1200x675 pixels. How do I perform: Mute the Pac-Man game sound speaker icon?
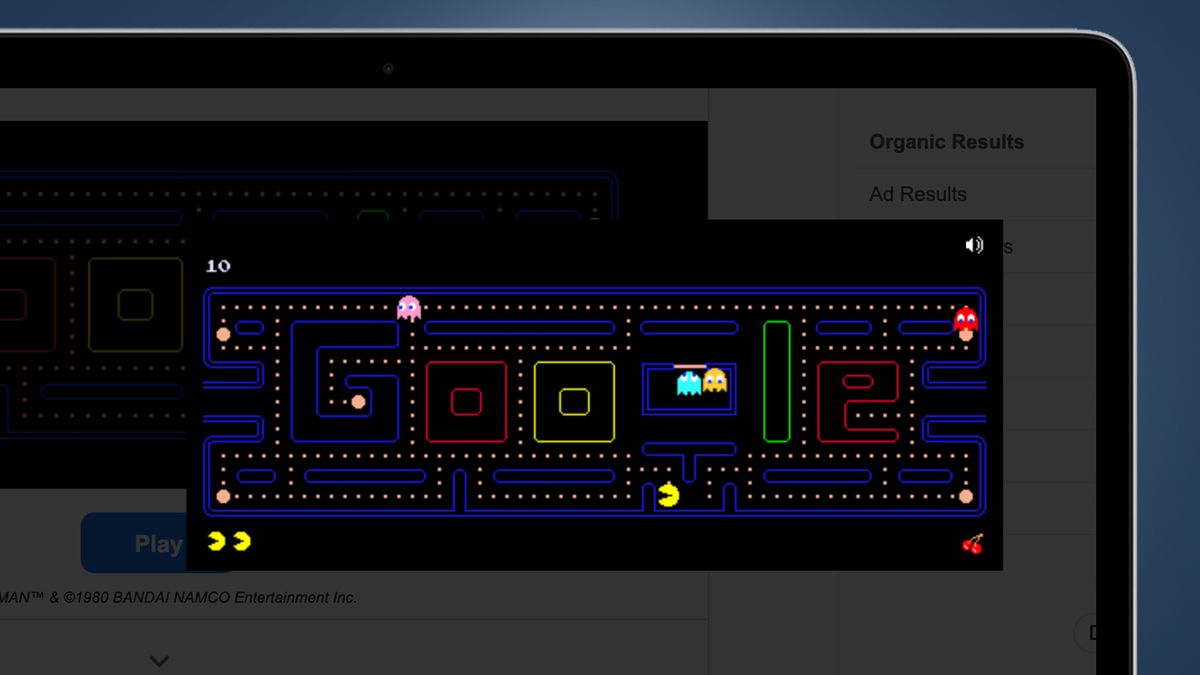(974, 245)
